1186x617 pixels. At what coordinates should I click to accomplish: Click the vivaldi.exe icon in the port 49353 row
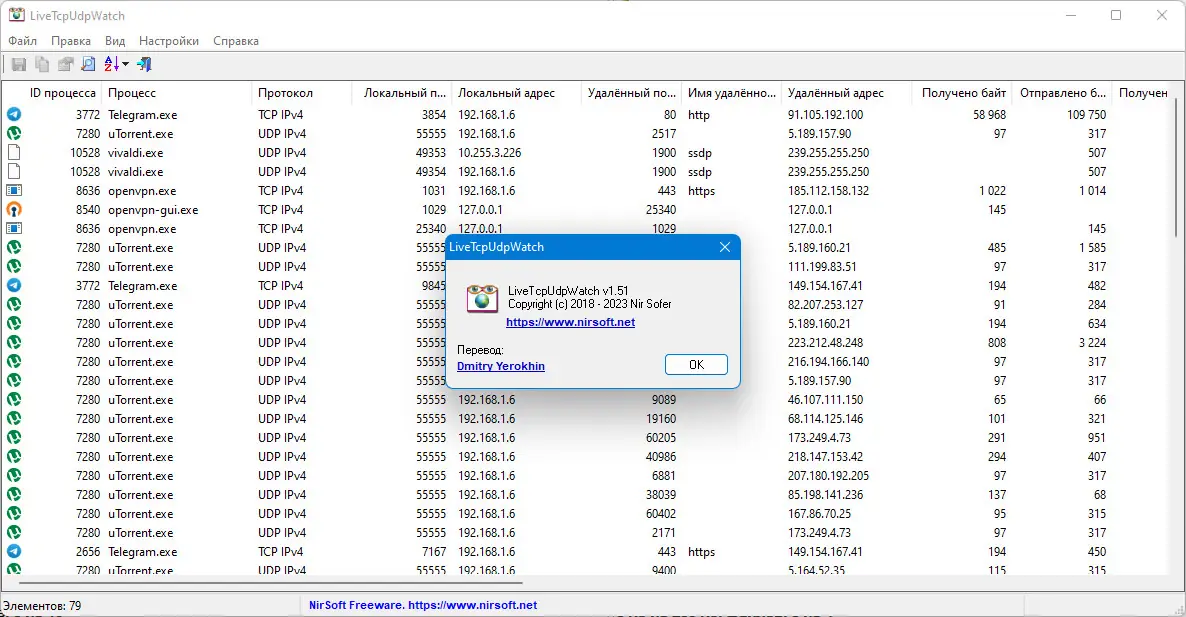(x=14, y=152)
